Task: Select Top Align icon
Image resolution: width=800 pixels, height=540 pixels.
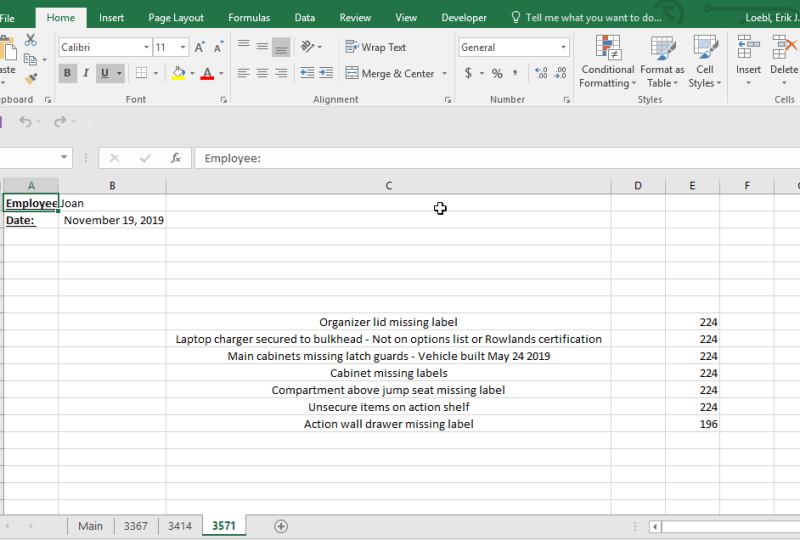Action: [244, 46]
